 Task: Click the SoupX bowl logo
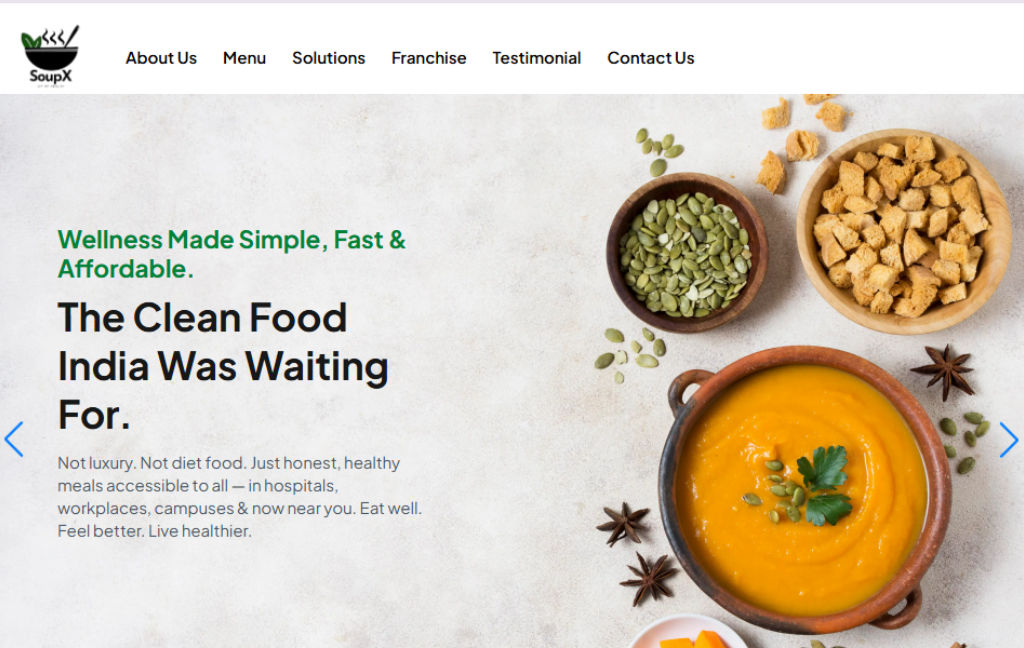pos(50,56)
